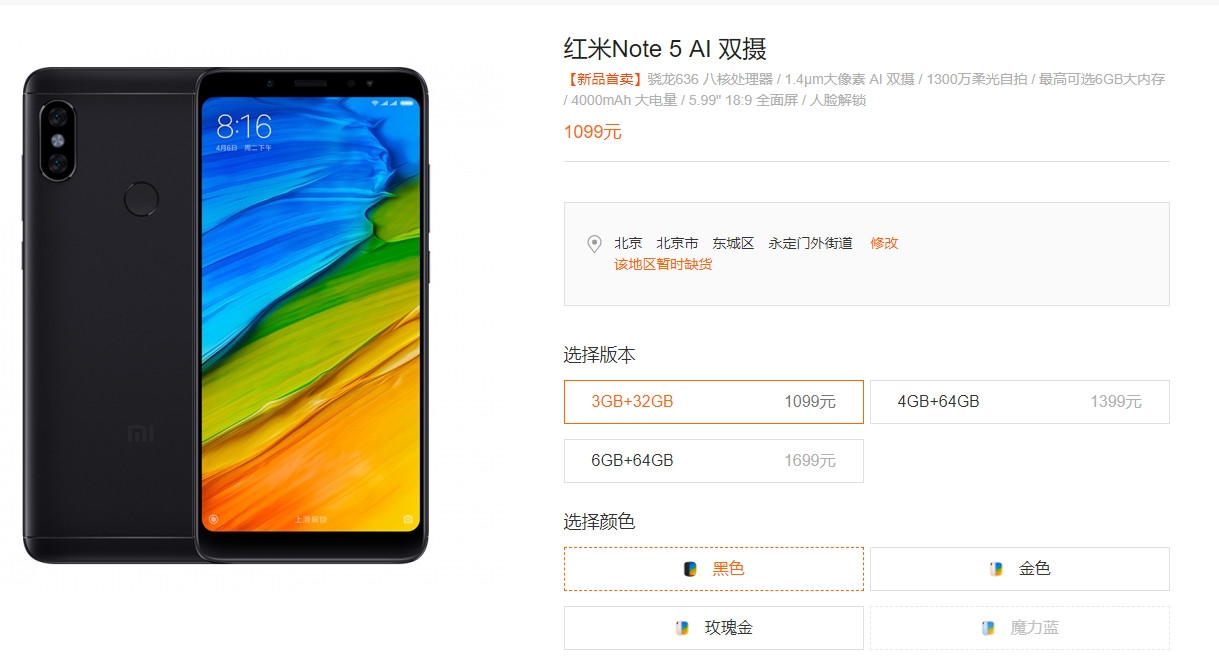Choose the 4GB+64GB version
This screenshot has height=662, width=1219.
pyautogui.click(x=1020, y=402)
